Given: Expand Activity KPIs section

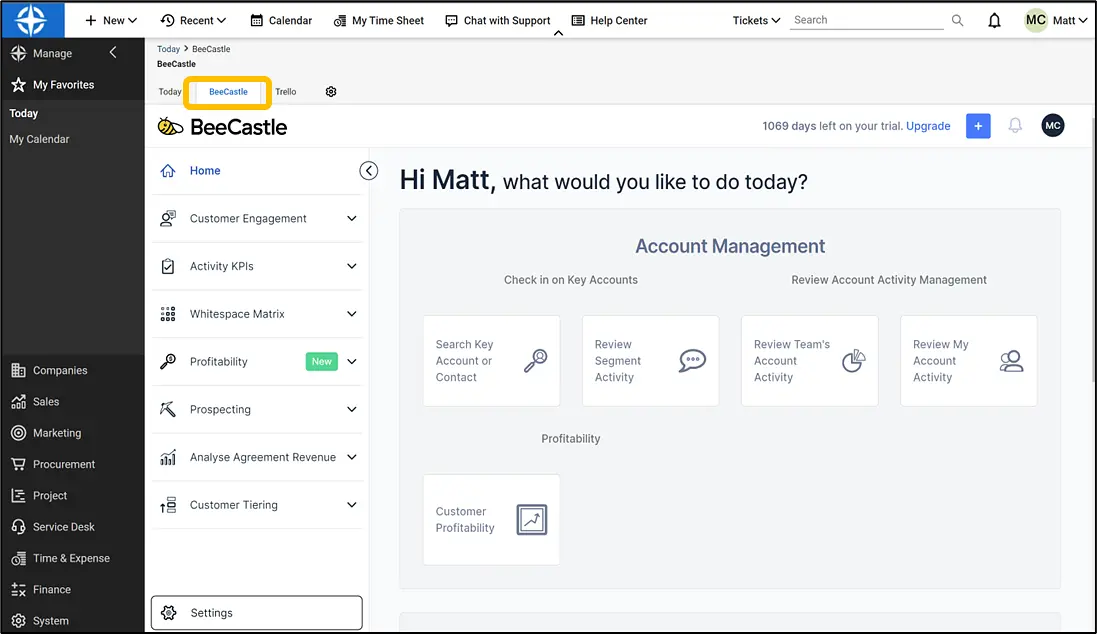Looking at the screenshot, I should [x=257, y=266].
